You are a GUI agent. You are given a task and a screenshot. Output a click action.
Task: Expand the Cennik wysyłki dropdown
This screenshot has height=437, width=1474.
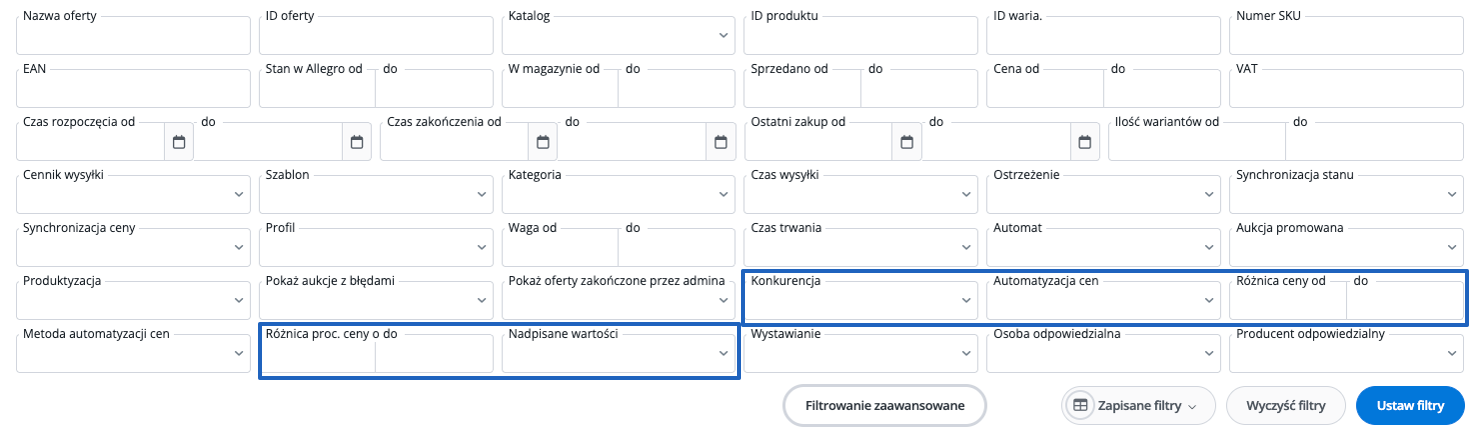click(x=134, y=194)
